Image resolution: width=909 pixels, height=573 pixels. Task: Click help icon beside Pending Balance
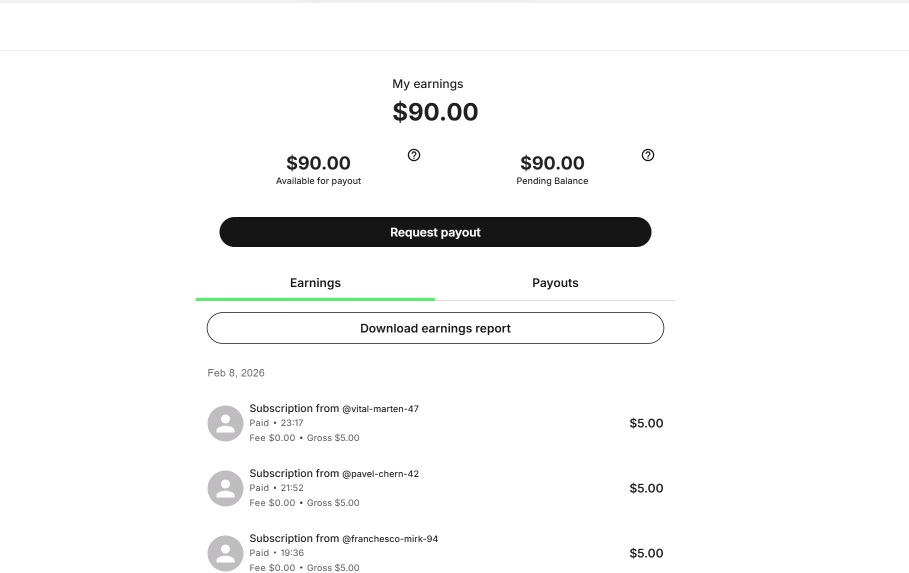pos(648,155)
